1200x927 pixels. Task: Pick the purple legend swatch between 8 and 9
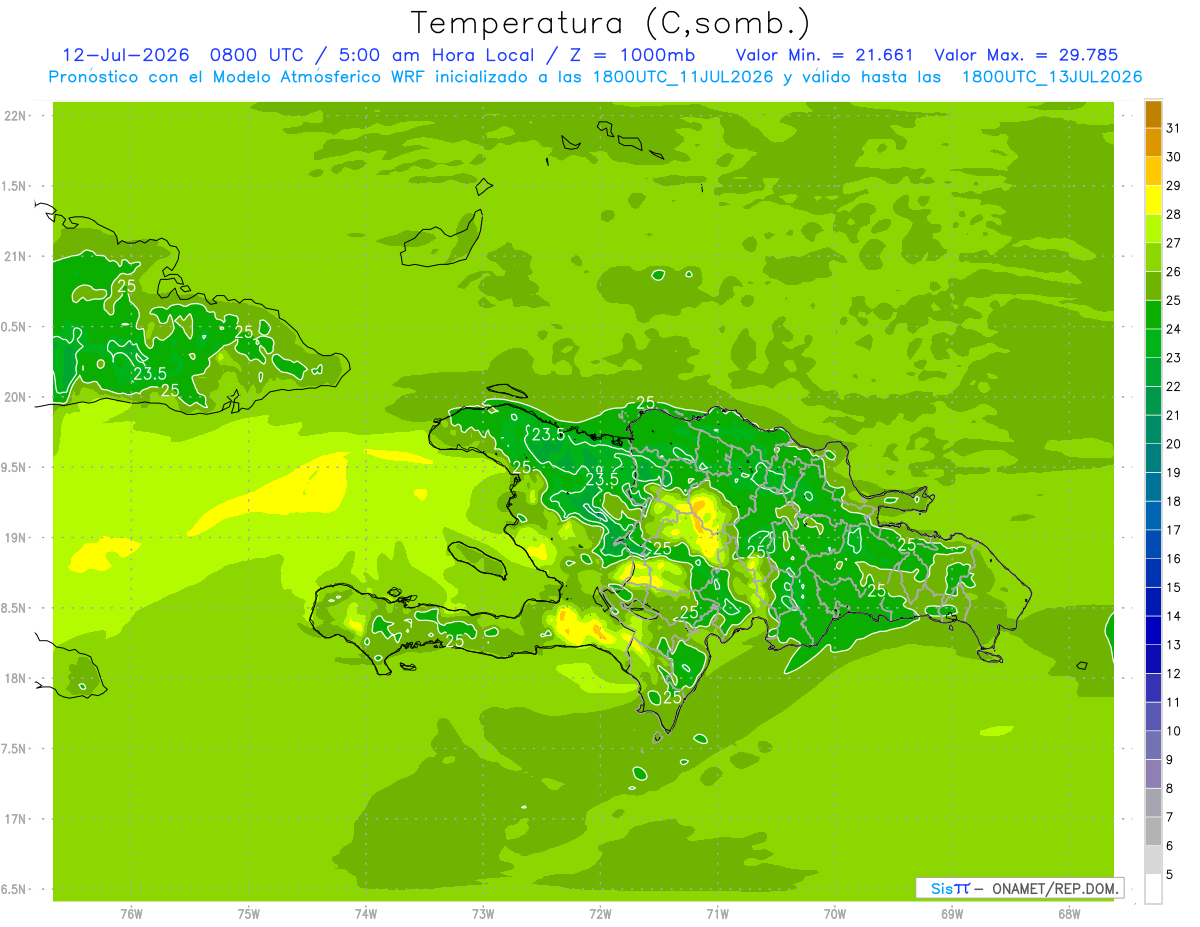[1153, 774]
